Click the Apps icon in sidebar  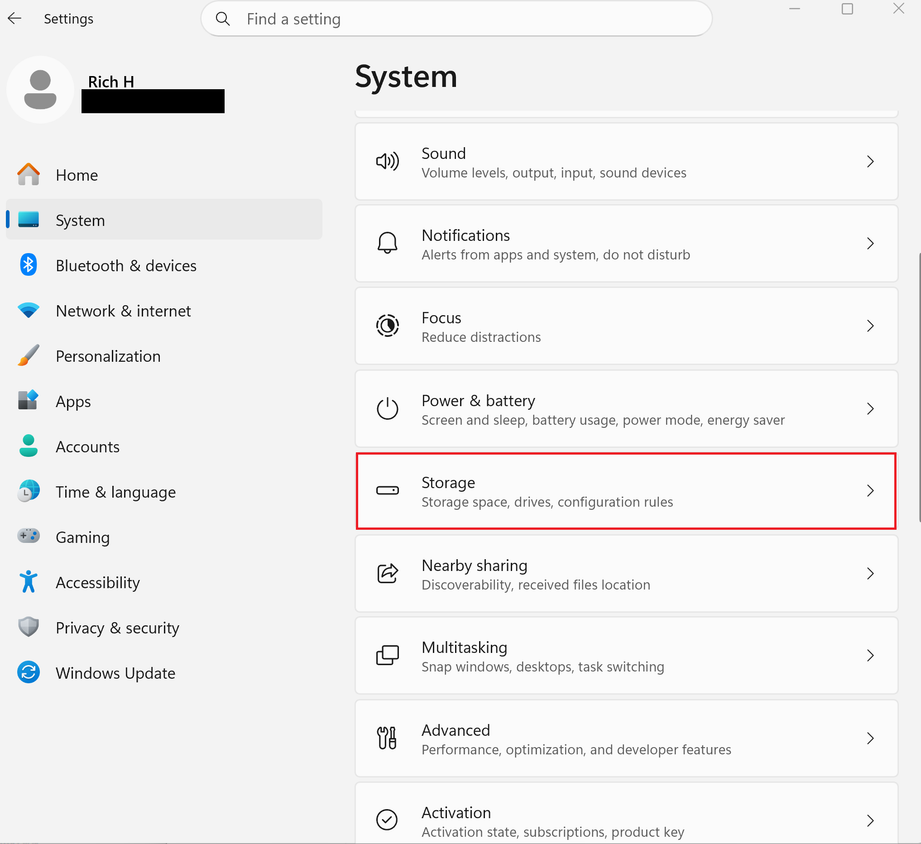point(28,401)
